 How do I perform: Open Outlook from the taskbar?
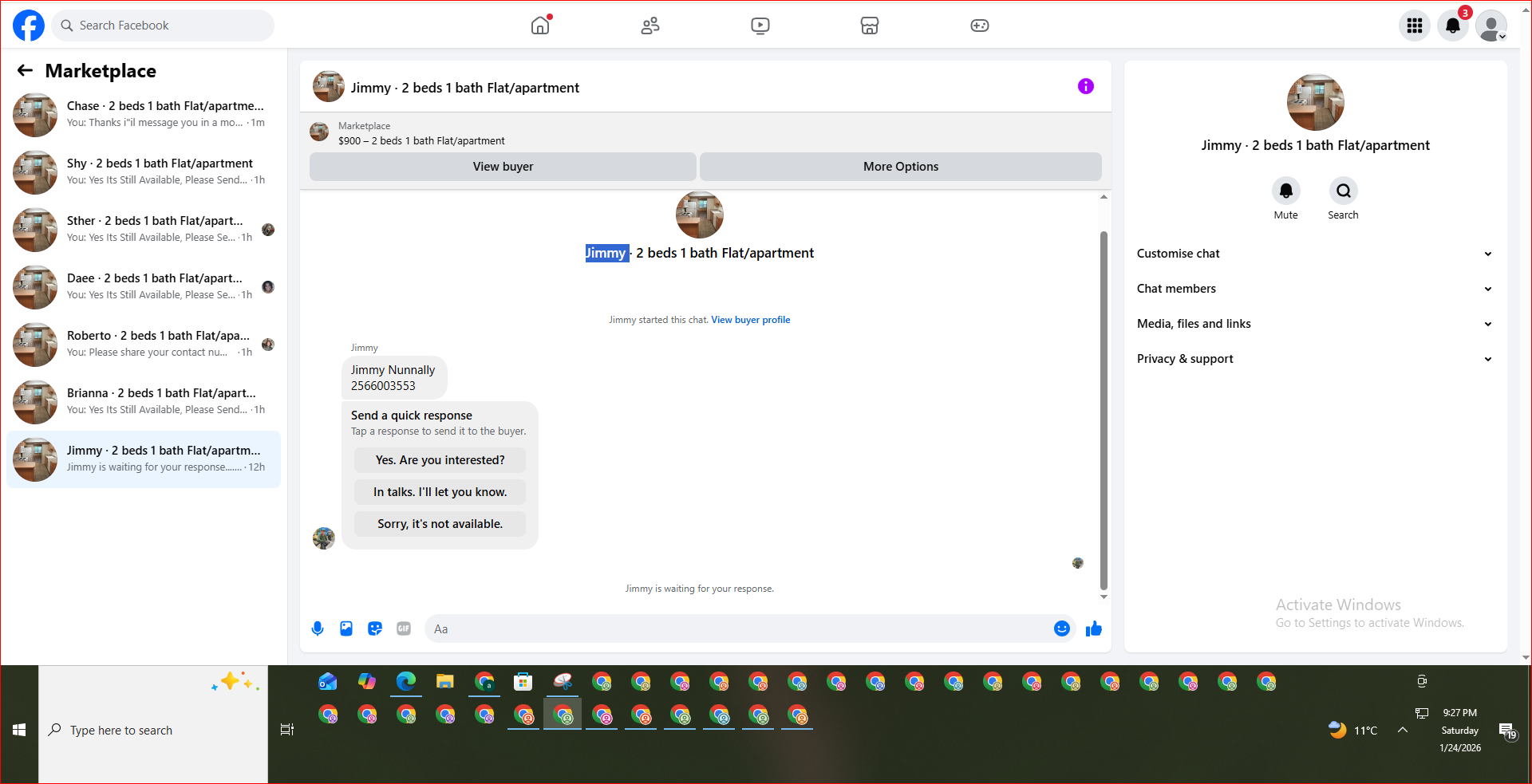pyautogui.click(x=328, y=682)
